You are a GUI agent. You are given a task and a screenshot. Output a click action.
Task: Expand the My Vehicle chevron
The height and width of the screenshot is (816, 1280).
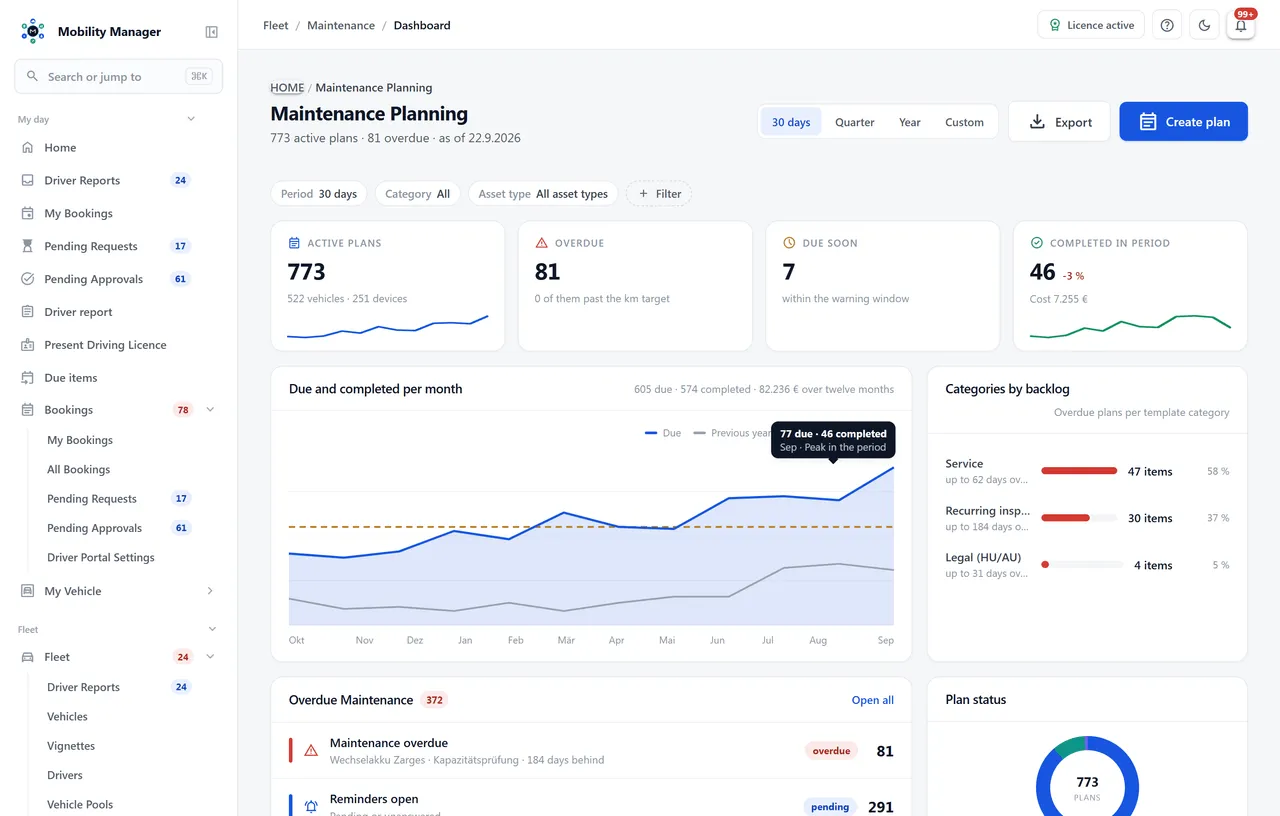point(210,591)
